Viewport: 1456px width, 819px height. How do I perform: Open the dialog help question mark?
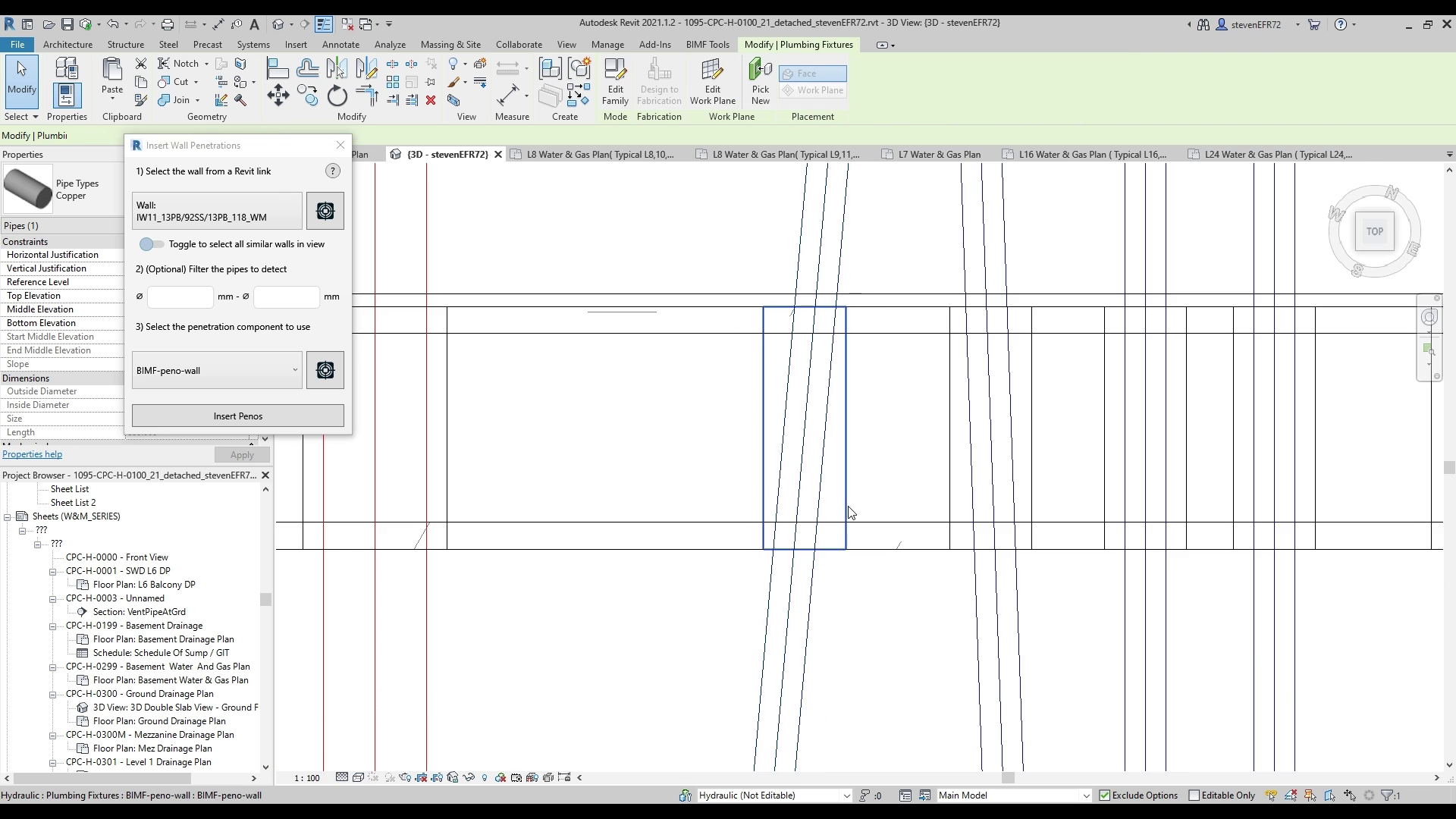pos(332,171)
